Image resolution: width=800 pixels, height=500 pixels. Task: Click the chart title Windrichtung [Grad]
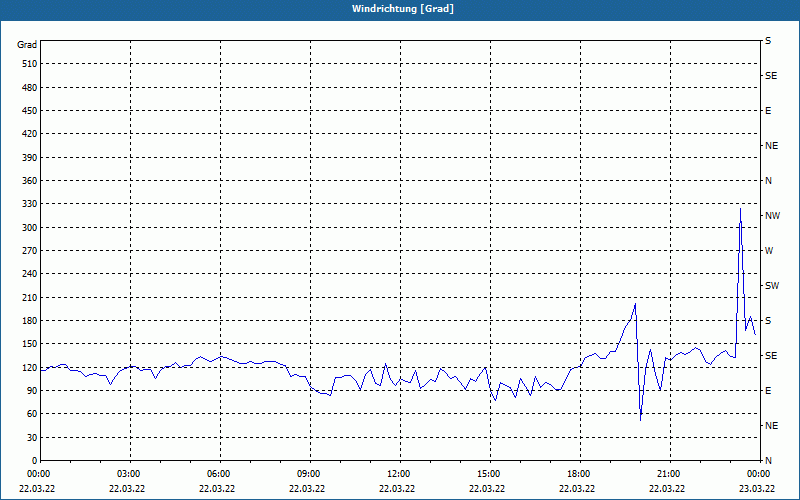[x=403, y=9]
